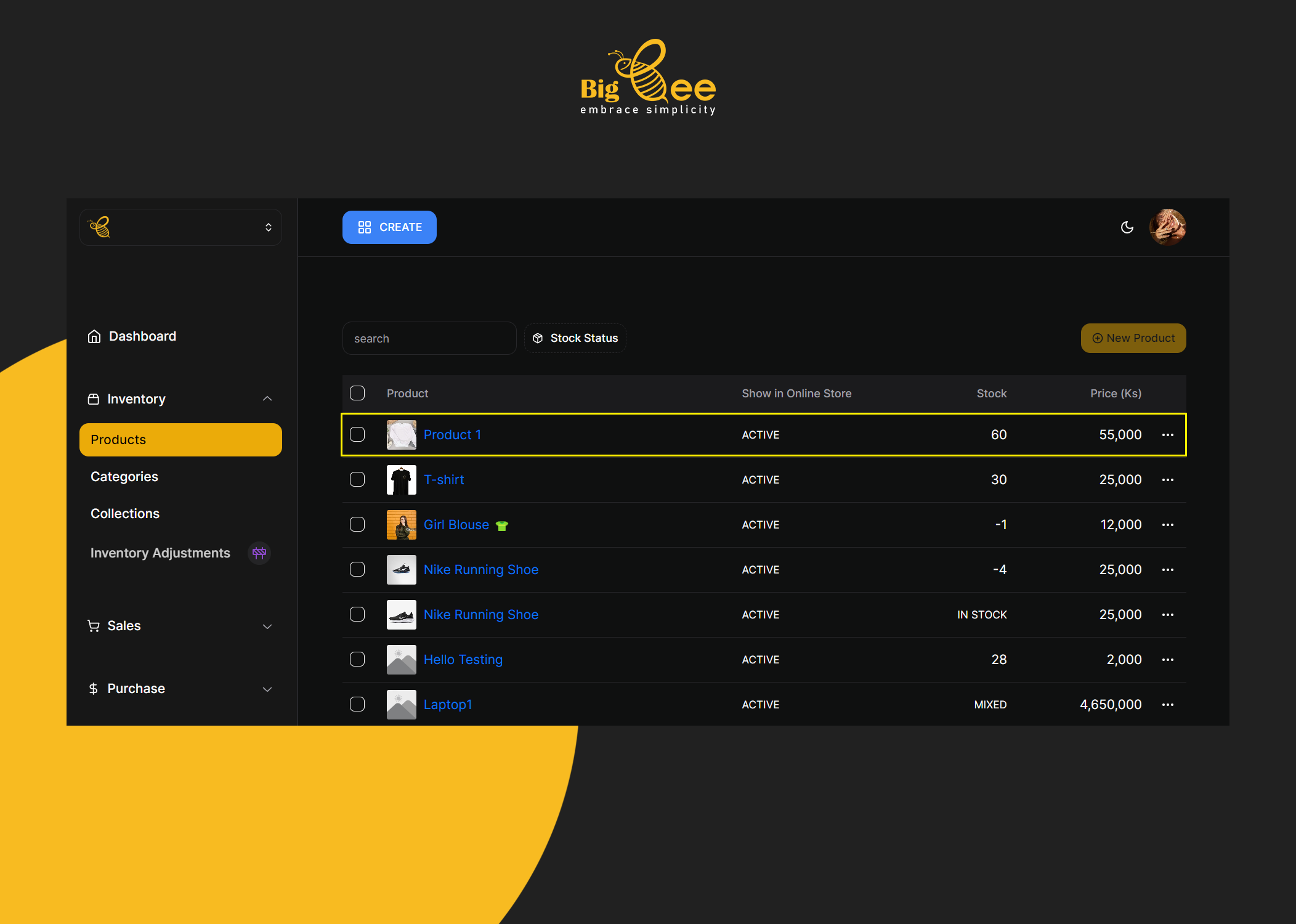
Task: Click the Sales cart icon
Action: (94, 626)
